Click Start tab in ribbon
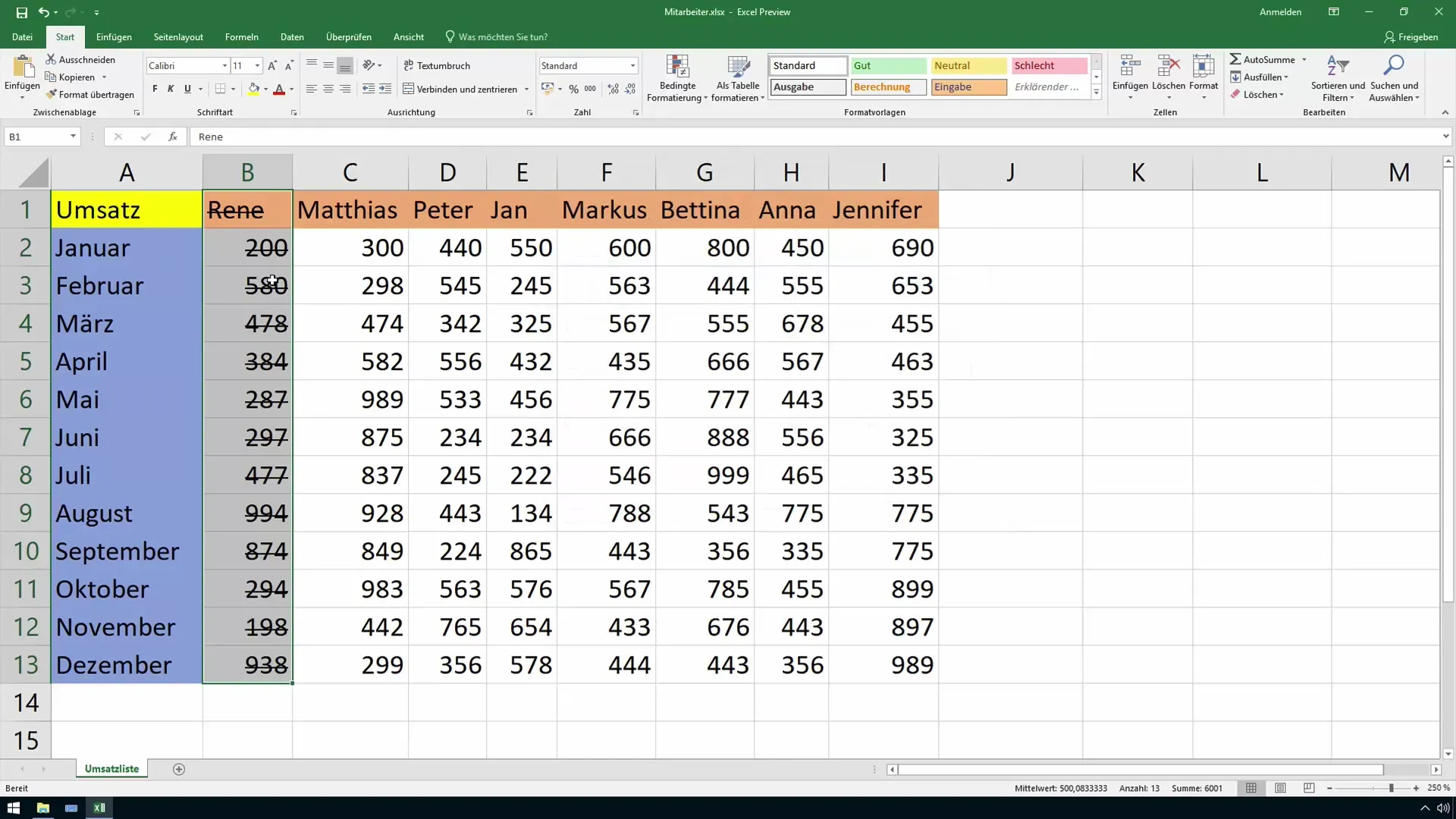The image size is (1456, 819). [65, 37]
